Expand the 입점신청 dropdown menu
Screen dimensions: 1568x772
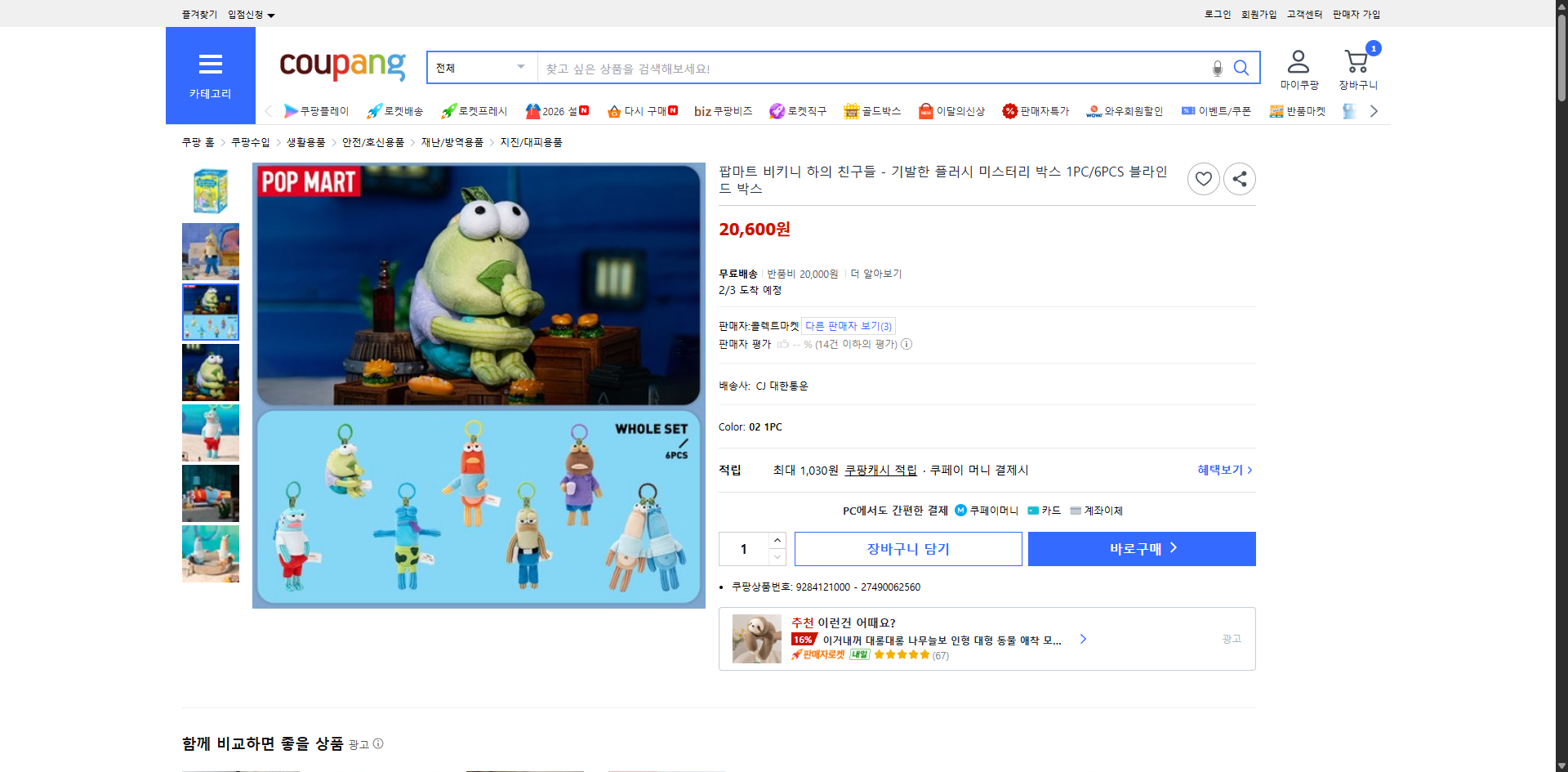click(x=248, y=14)
